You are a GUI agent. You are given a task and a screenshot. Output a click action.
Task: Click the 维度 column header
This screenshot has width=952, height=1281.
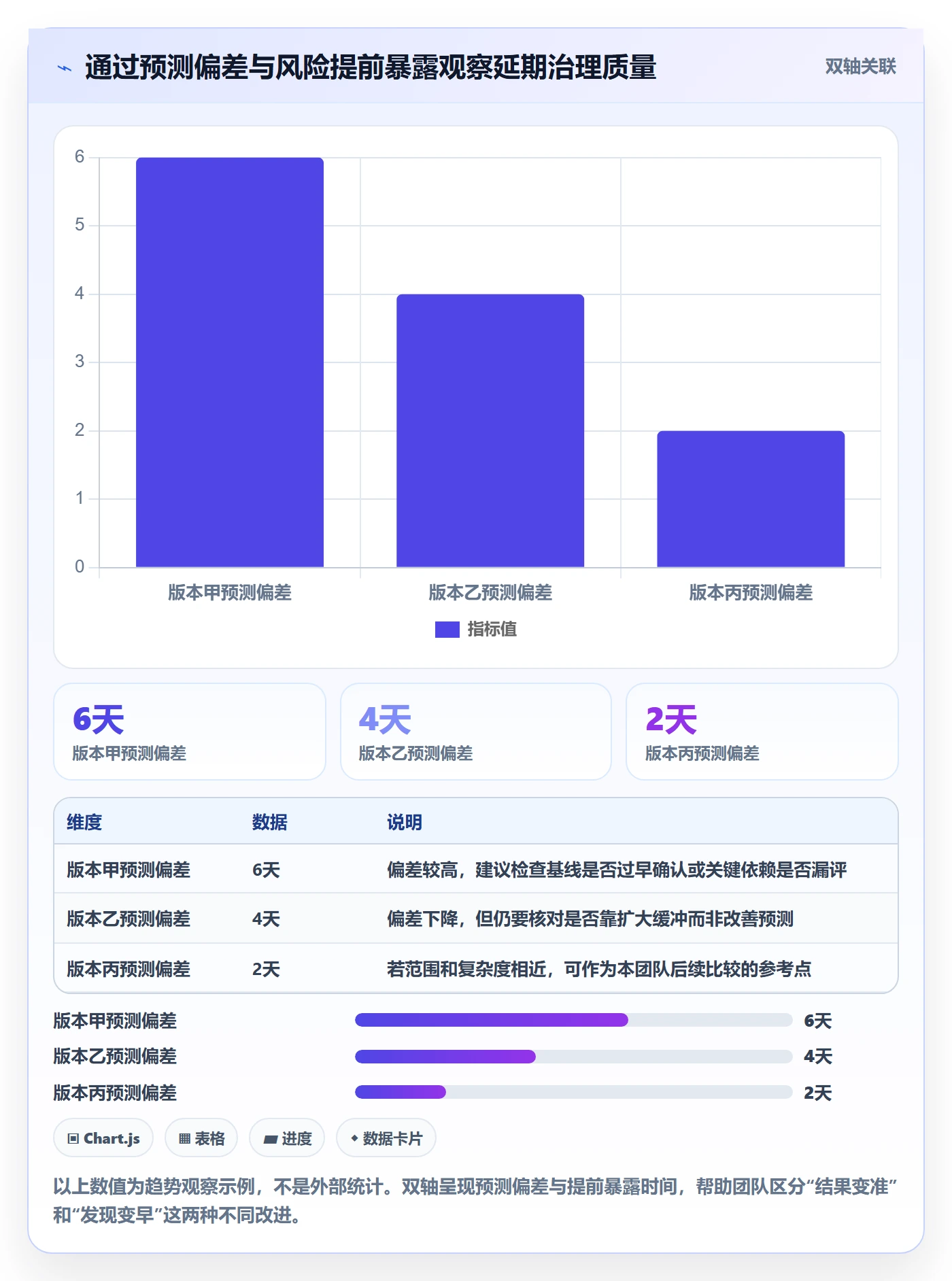tap(84, 823)
